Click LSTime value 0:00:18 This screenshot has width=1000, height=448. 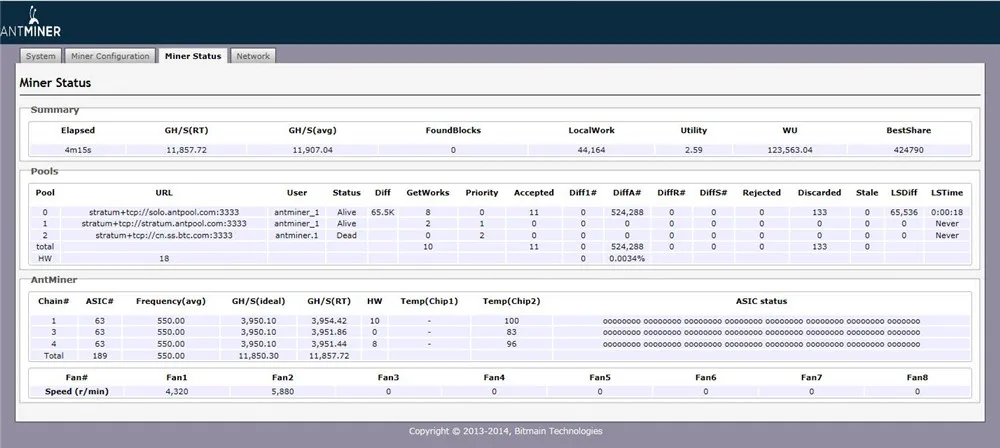[x=946, y=212]
